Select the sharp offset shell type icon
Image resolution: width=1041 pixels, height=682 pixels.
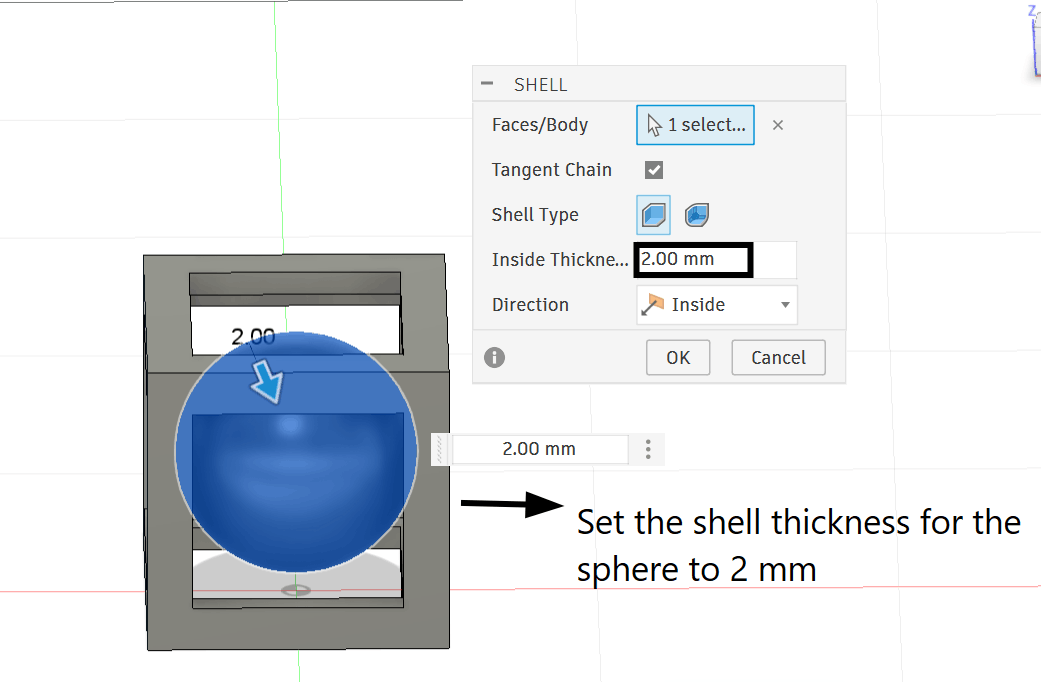(x=654, y=215)
